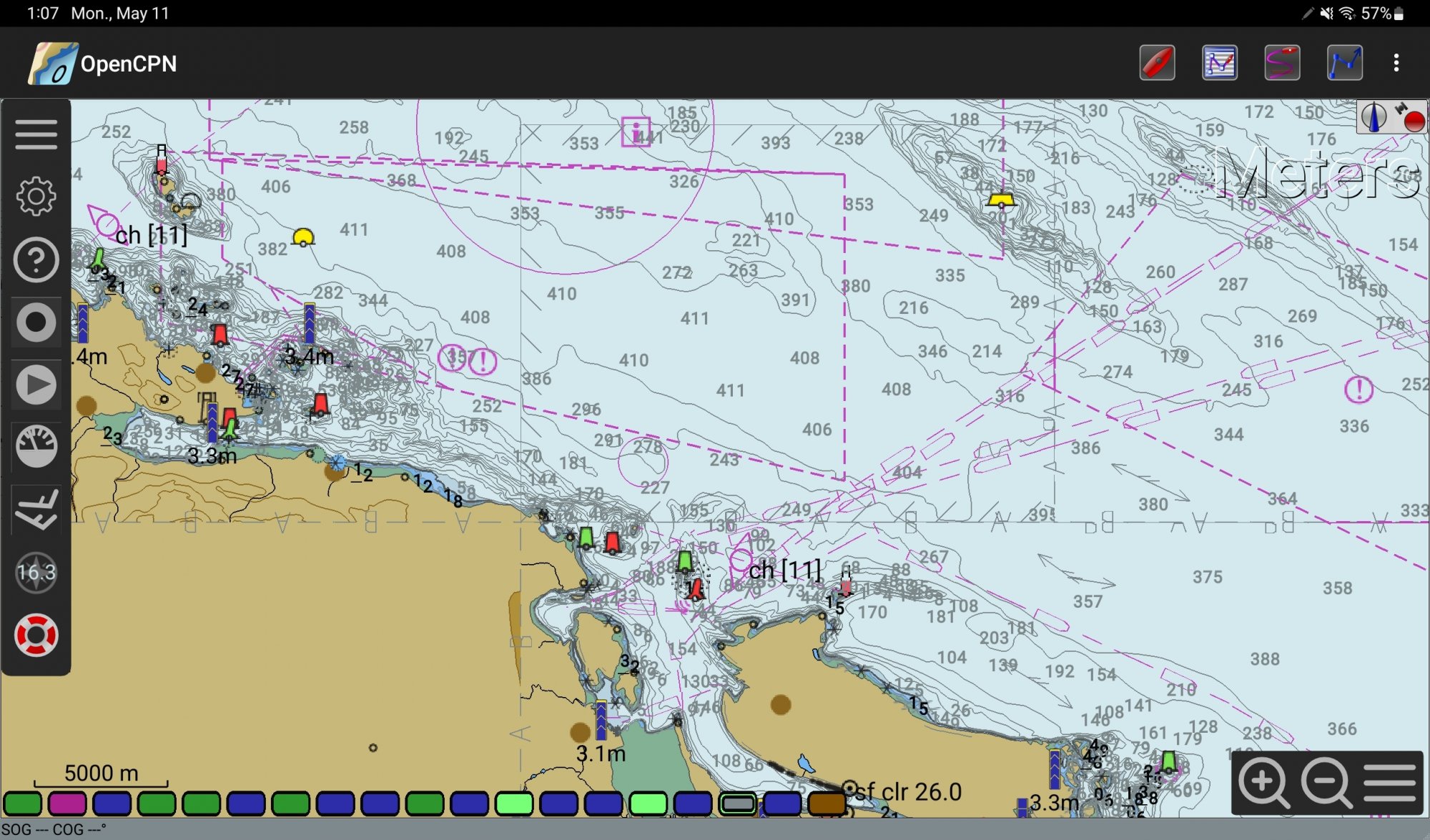Tap the 'sf clr 26.0' bridge clearance label
1430x840 pixels.
click(908, 791)
